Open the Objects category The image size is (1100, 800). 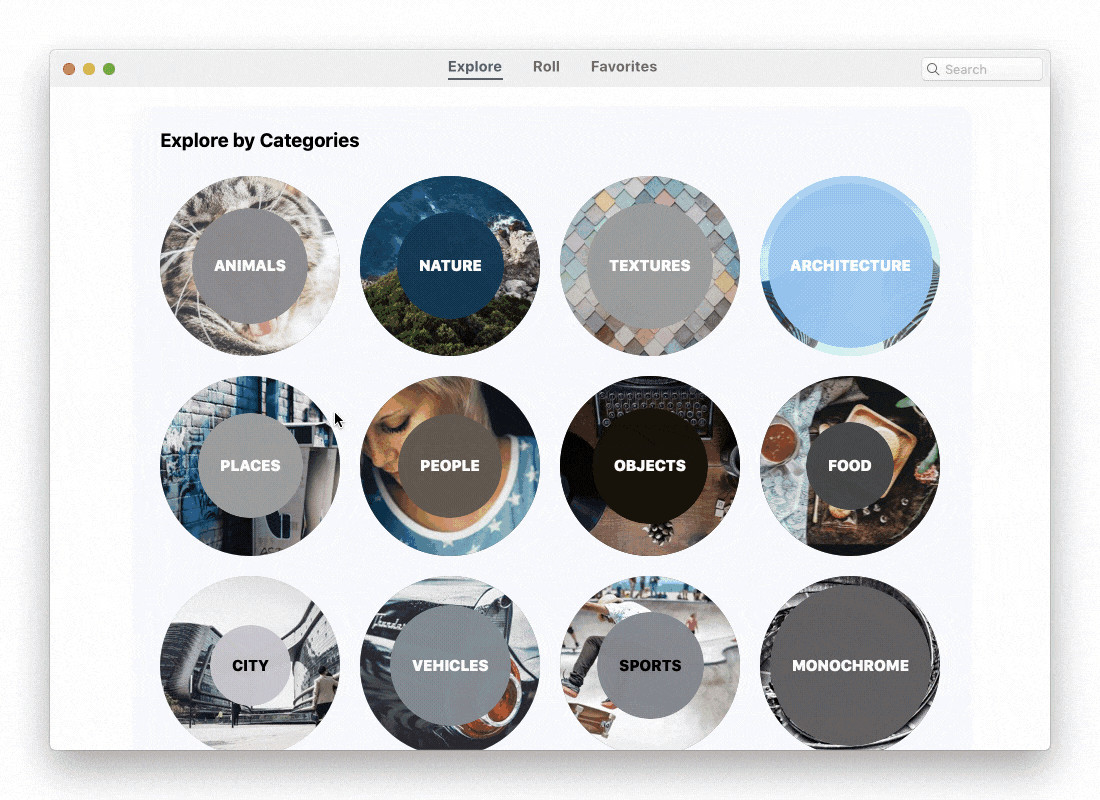(650, 465)
